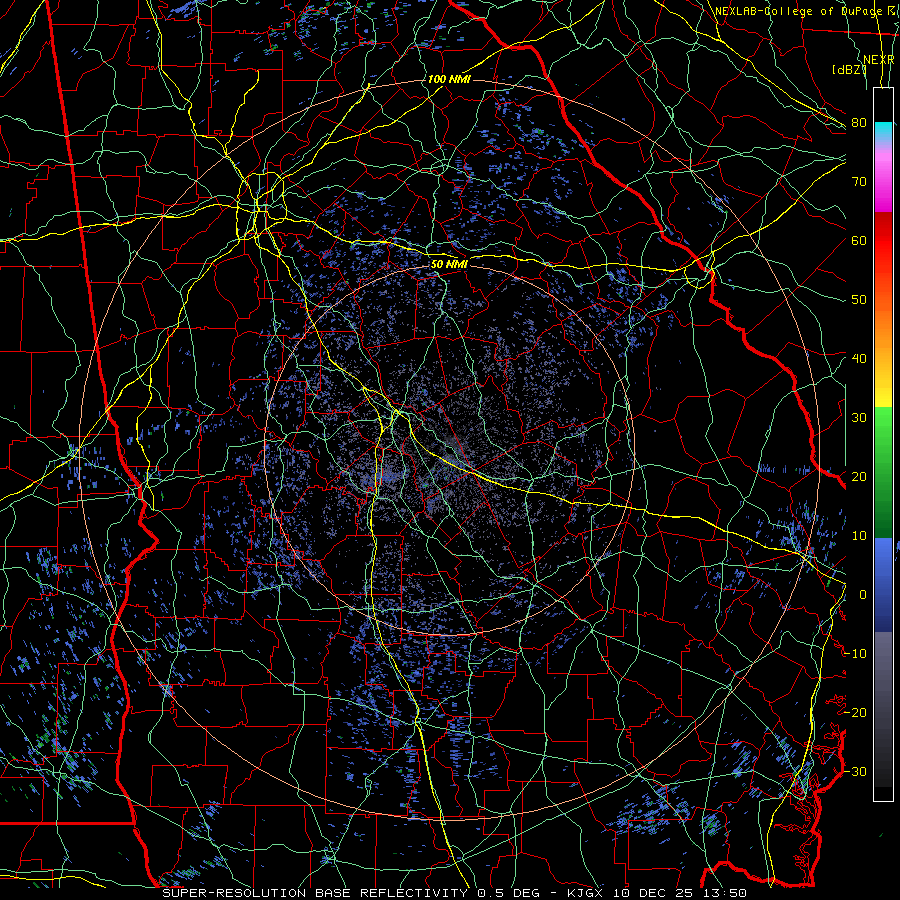Click the green band of the color bar

pos(883,472)
